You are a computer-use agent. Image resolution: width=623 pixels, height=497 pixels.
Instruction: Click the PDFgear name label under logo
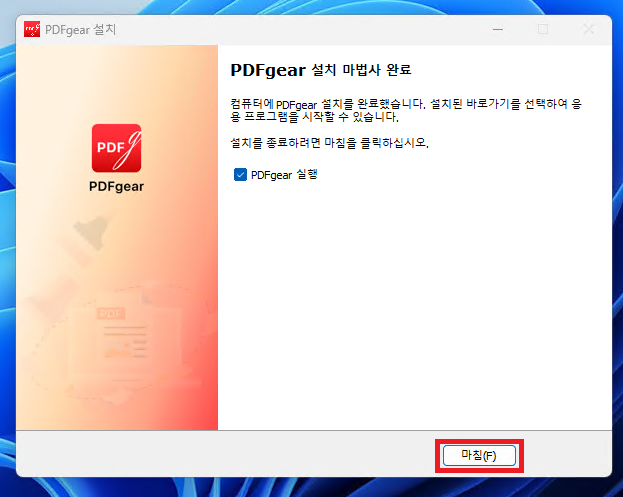tap(116, 187)
